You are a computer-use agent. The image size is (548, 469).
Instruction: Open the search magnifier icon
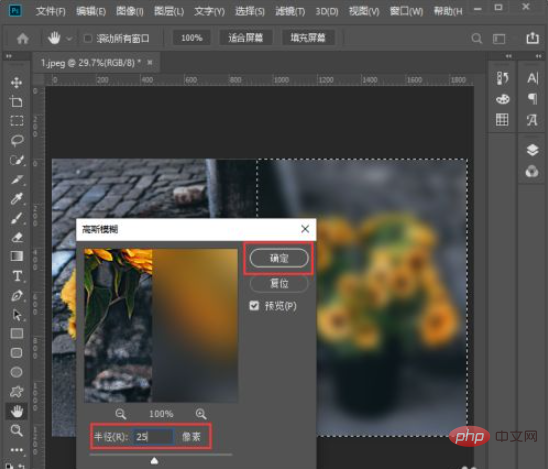tap(477, 38)
